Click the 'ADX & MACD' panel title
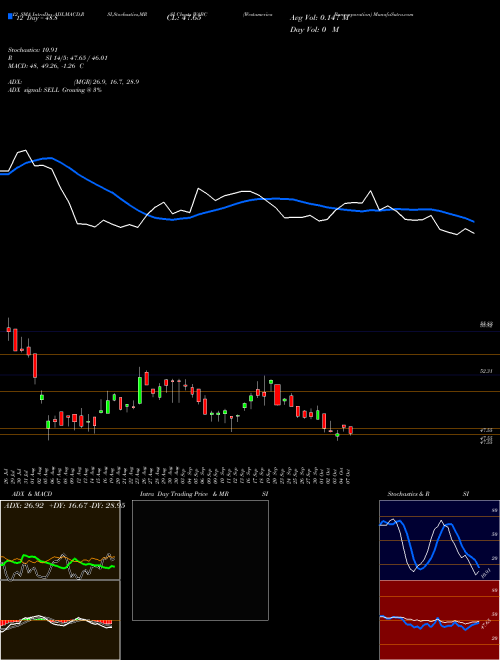Image resolution: width=500 pixels, height=660 pixels. [x=32, y=494]
